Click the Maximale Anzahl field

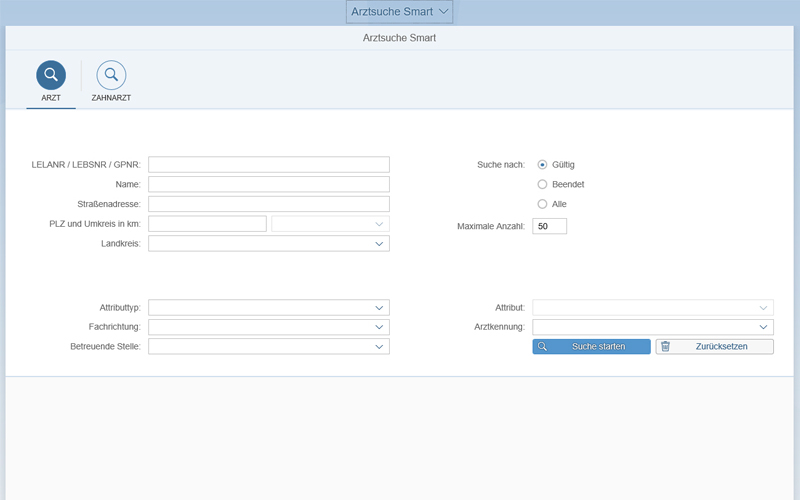550,226
